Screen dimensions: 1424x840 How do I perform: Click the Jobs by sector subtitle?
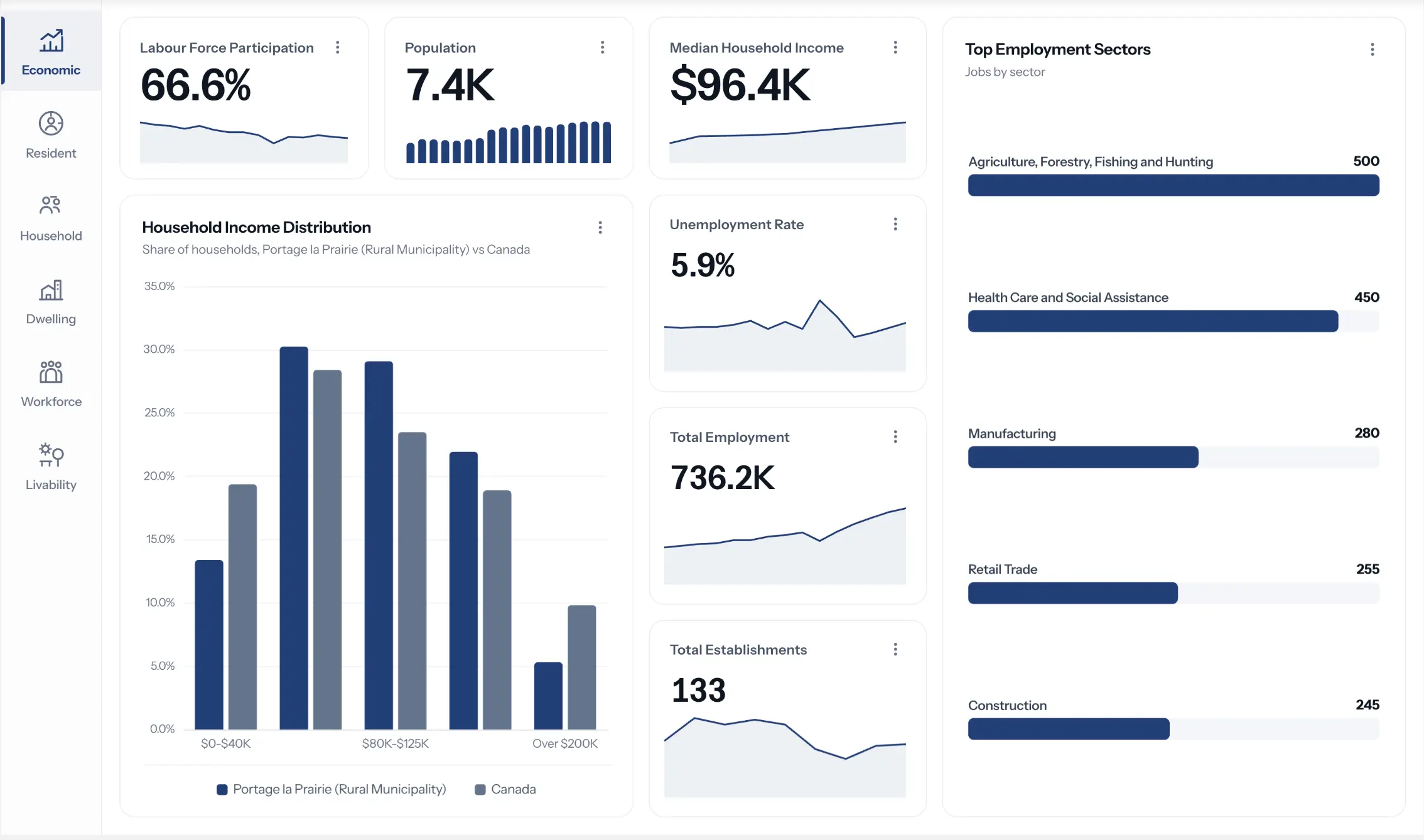1005,72
